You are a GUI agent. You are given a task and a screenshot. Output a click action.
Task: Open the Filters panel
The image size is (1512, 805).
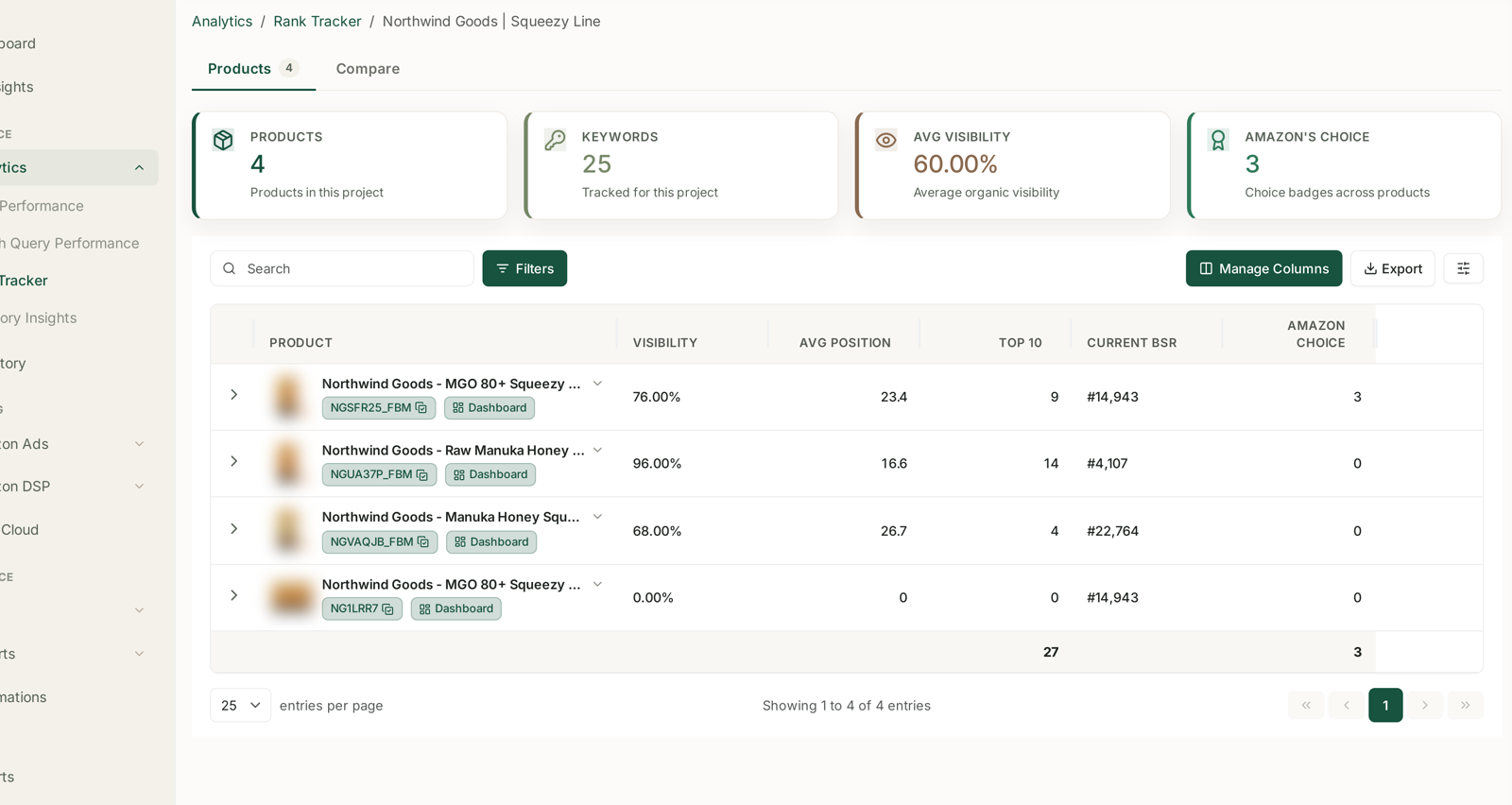tap(524, 268)
